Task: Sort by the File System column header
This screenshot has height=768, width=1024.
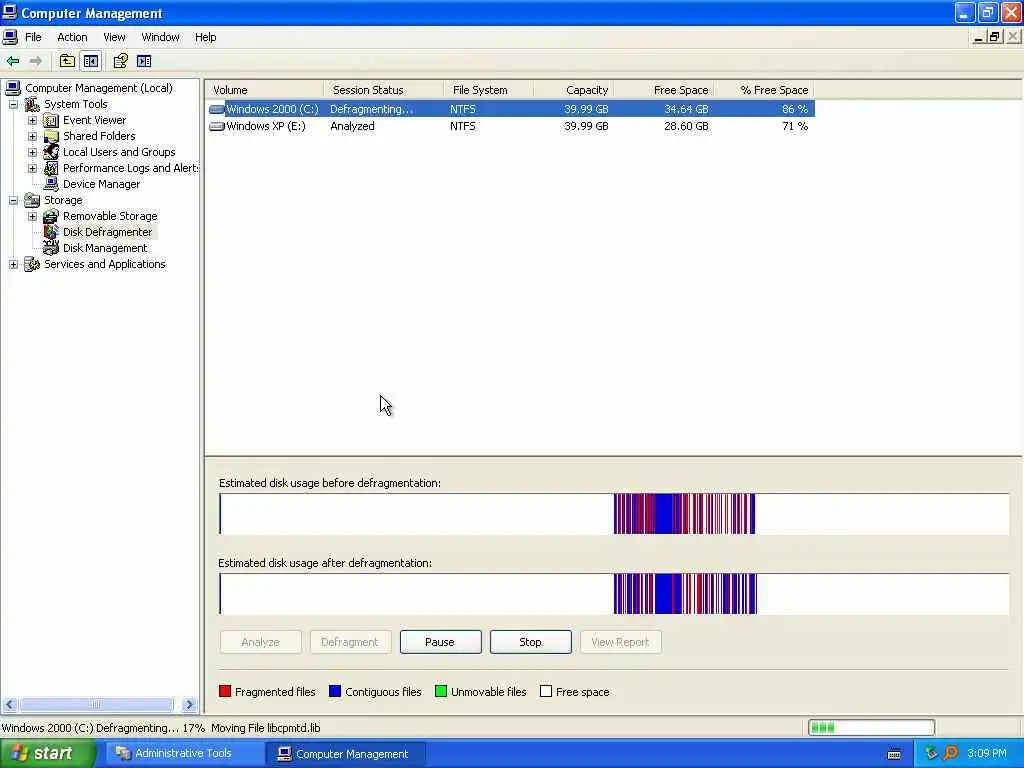Action: [488, 90]
